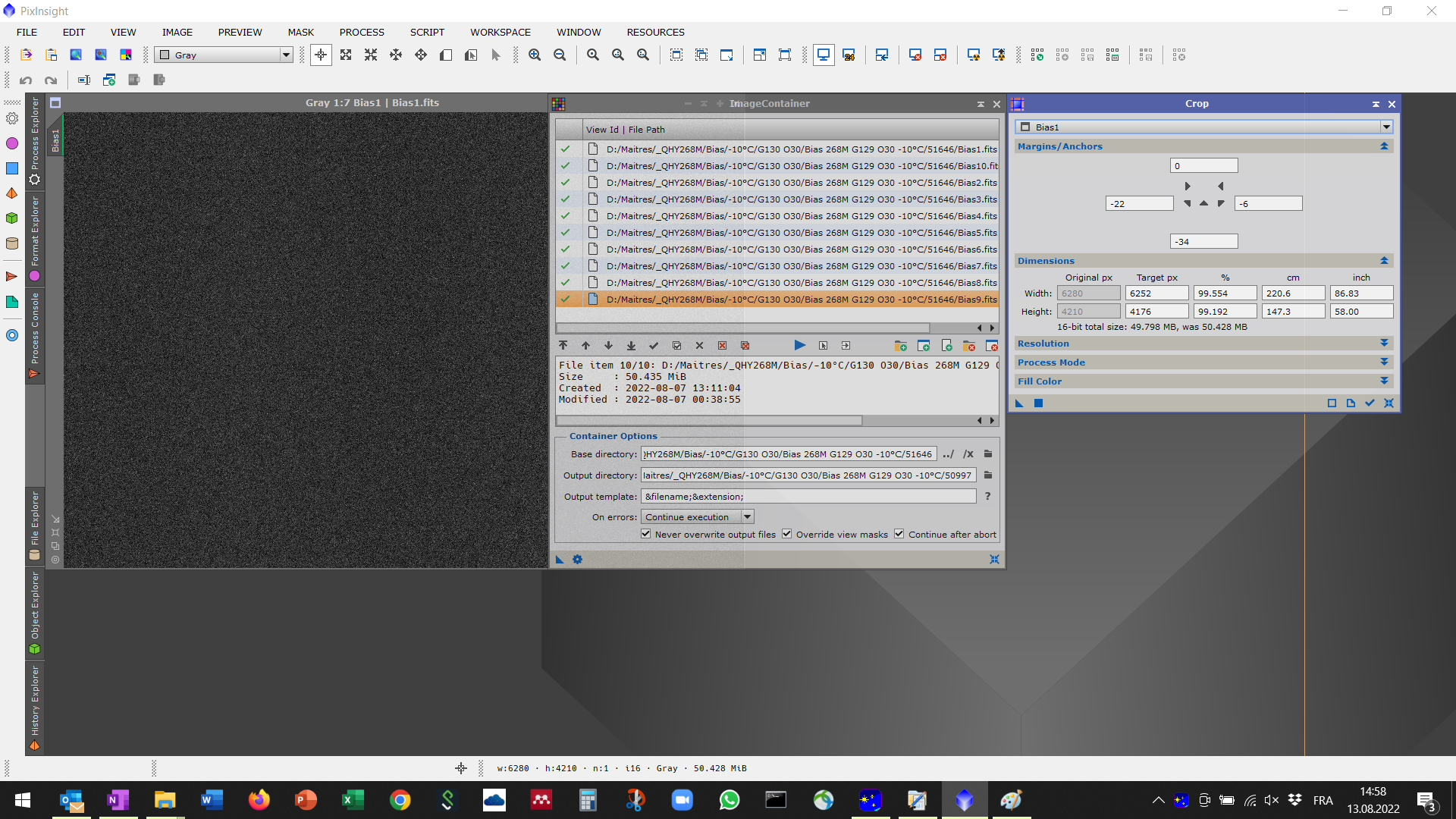Move selected item to bottom of list
Viewport: 1456px width, 819px height.
click(631, 345)
